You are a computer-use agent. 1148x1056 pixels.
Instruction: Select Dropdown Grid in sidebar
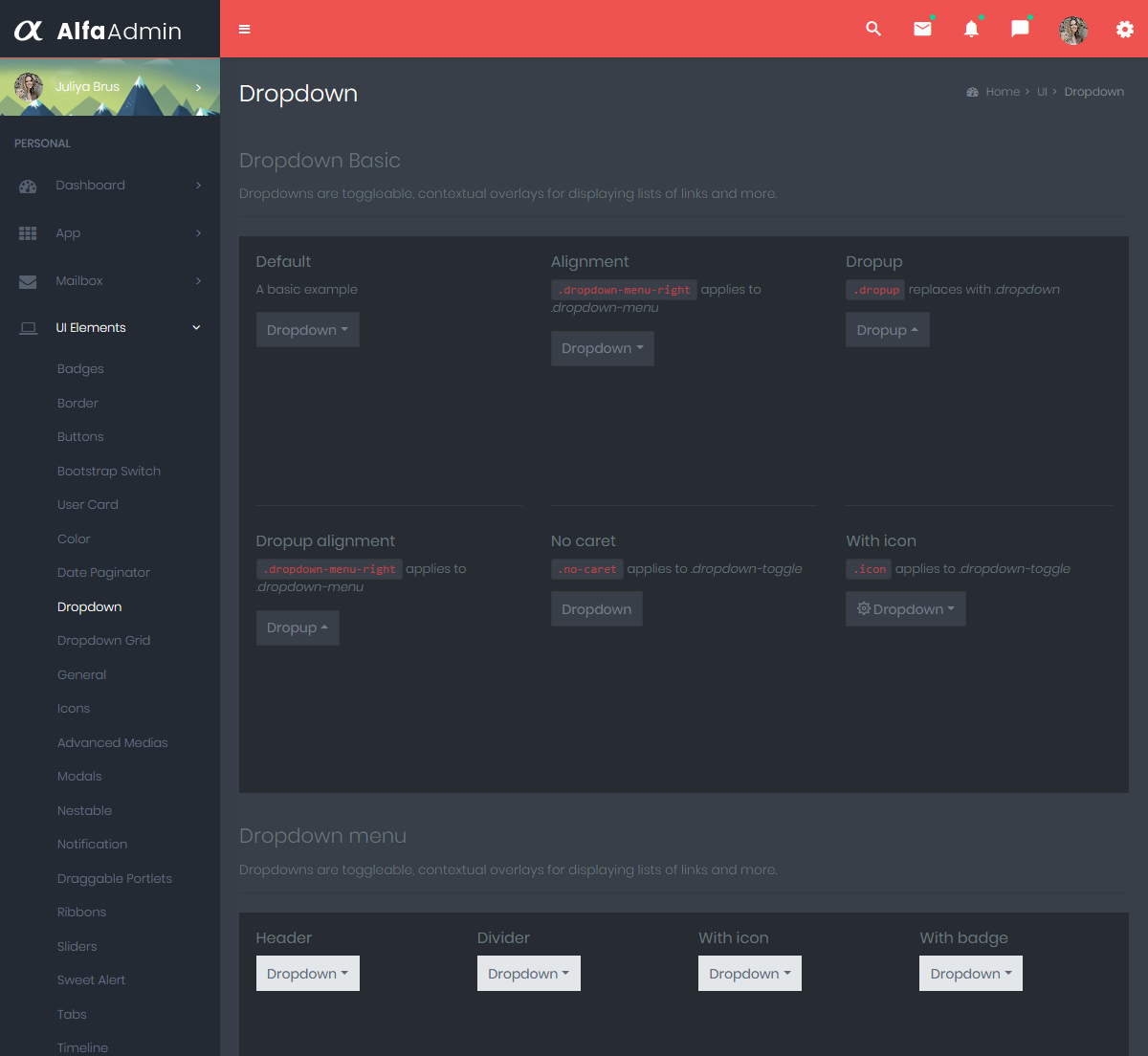click(x=103, y=641)
